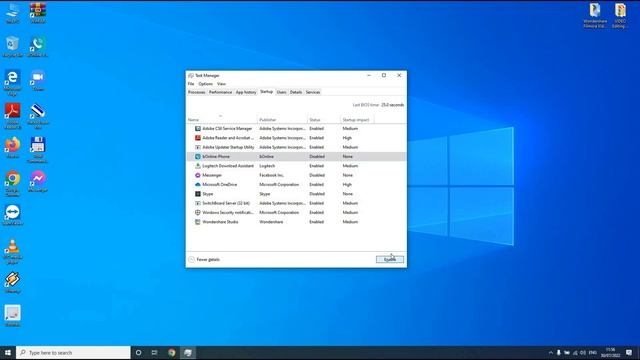Screen dimensions: 640x360
Task: Switch to the Services tab
Action: [x=313, y=92]
